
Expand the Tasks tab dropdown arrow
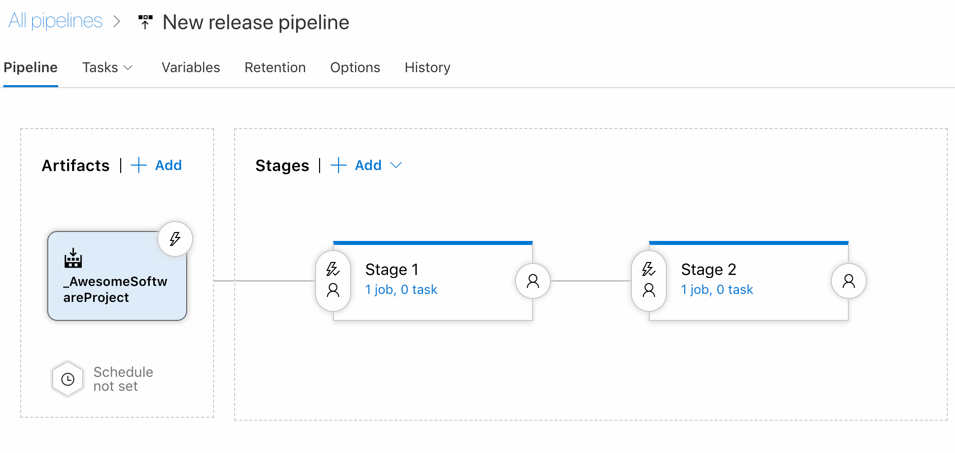click(128, 68)
